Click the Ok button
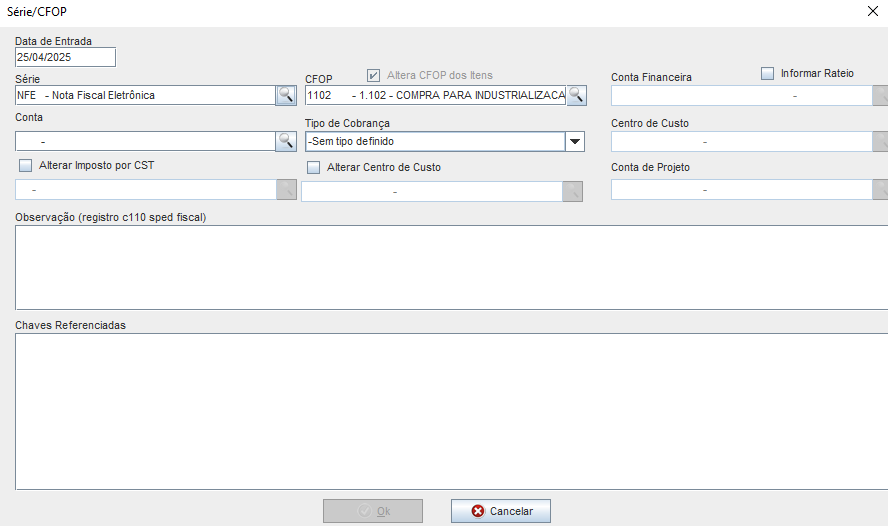 tap(373, 511)
